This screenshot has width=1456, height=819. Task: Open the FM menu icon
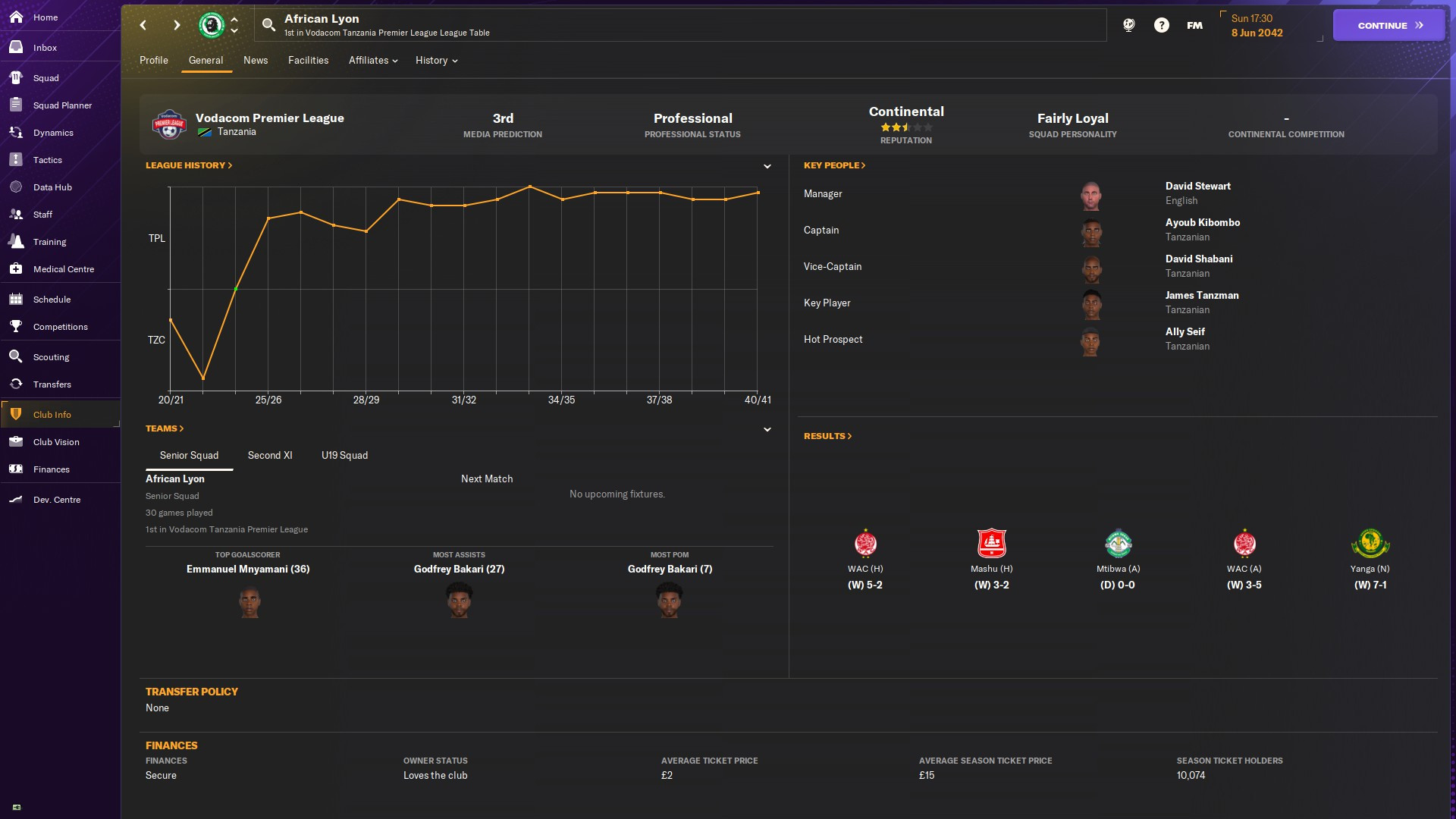tap(1194, 25)
